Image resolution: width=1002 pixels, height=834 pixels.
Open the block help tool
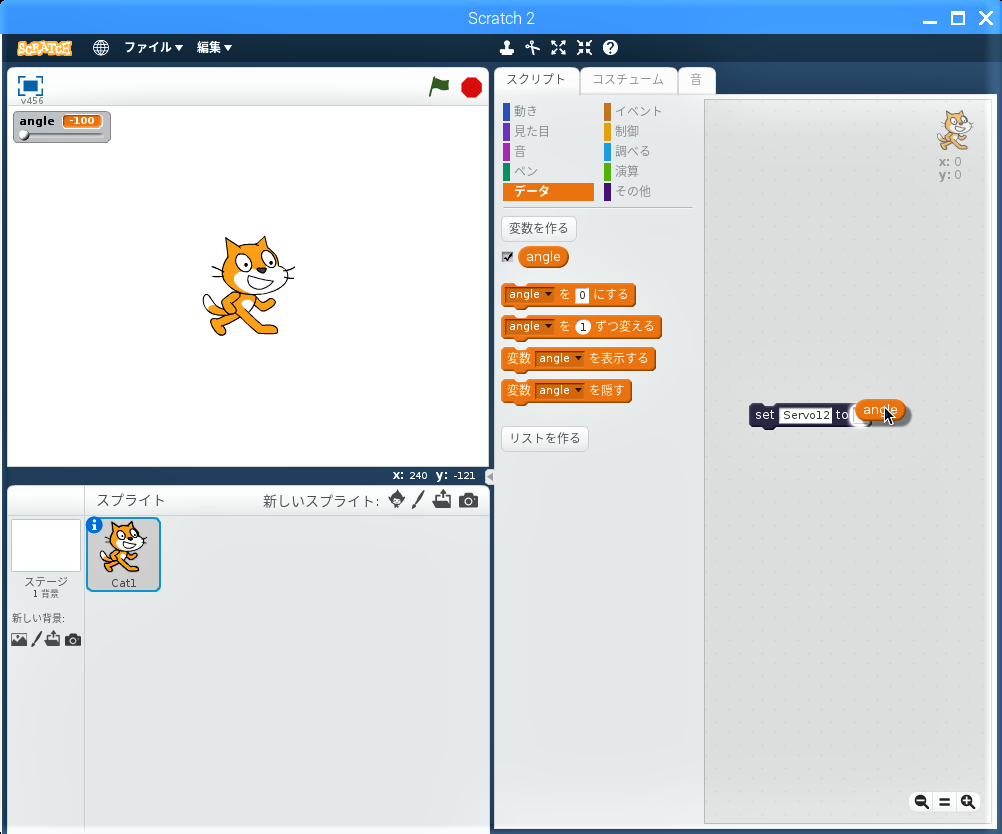610,48
